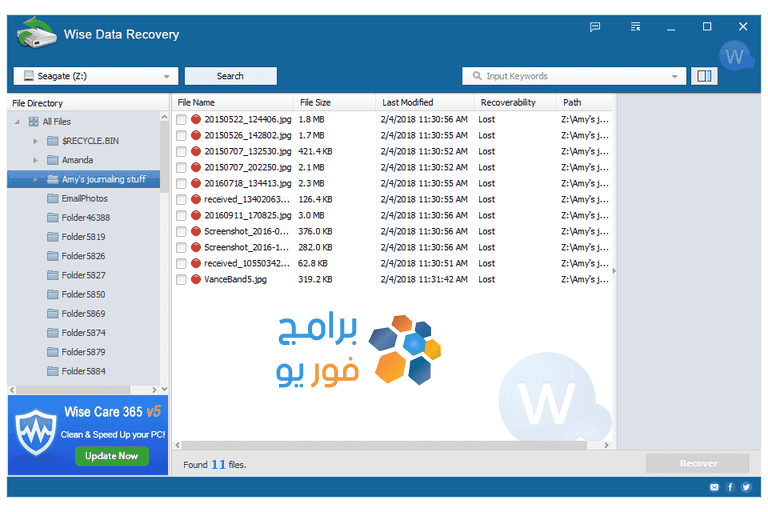This screenshot has width=768, height=512.
Task: Expand the $RECYCLE.BIN tree node
Action: 35,141
